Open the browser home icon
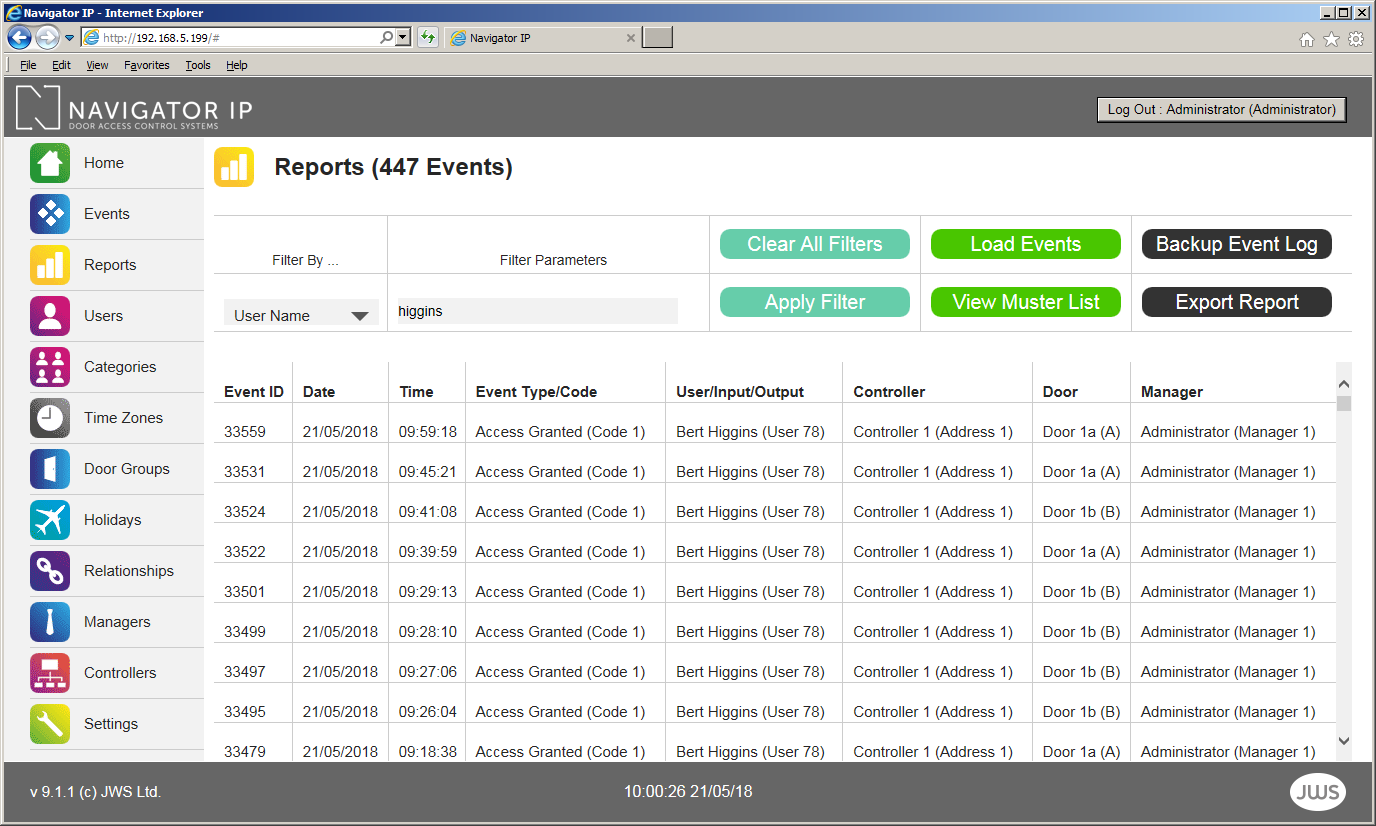This screenshot has height=826, width=1376. point(1306,39)
